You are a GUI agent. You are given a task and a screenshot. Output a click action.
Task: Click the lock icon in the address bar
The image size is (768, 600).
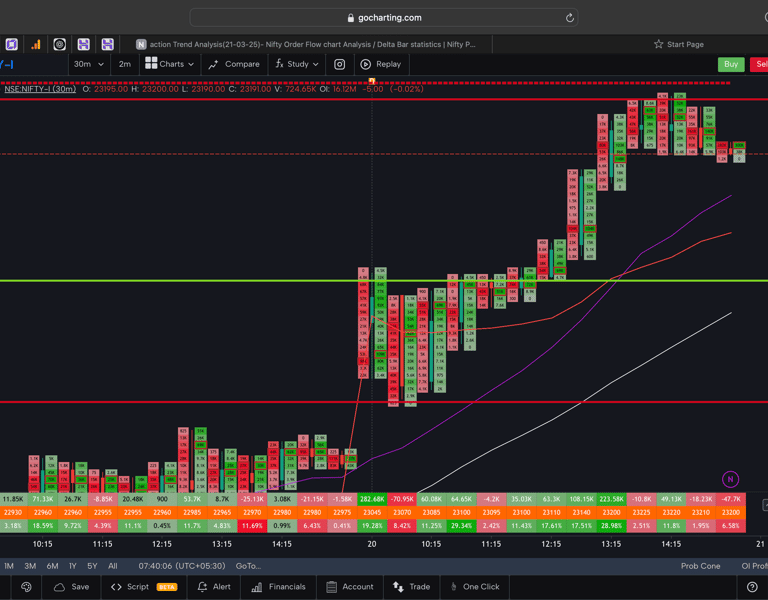pyautogui.click(x=350, y=18)
